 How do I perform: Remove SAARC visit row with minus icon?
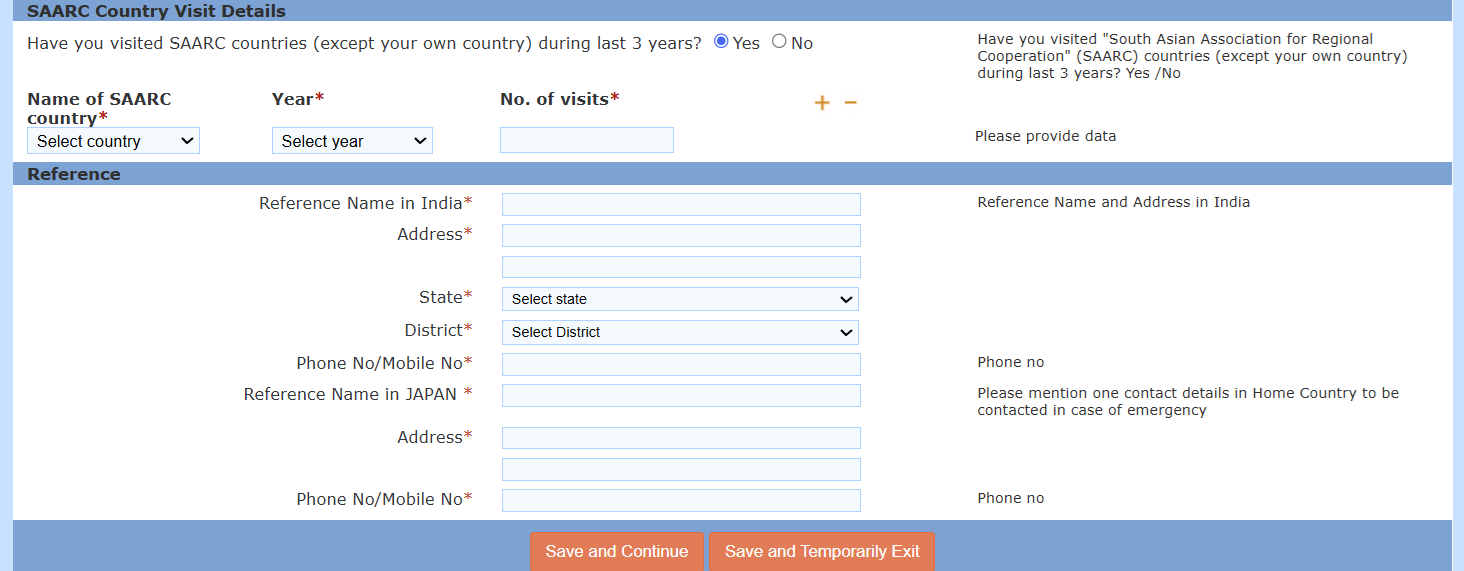click(851, 103)
